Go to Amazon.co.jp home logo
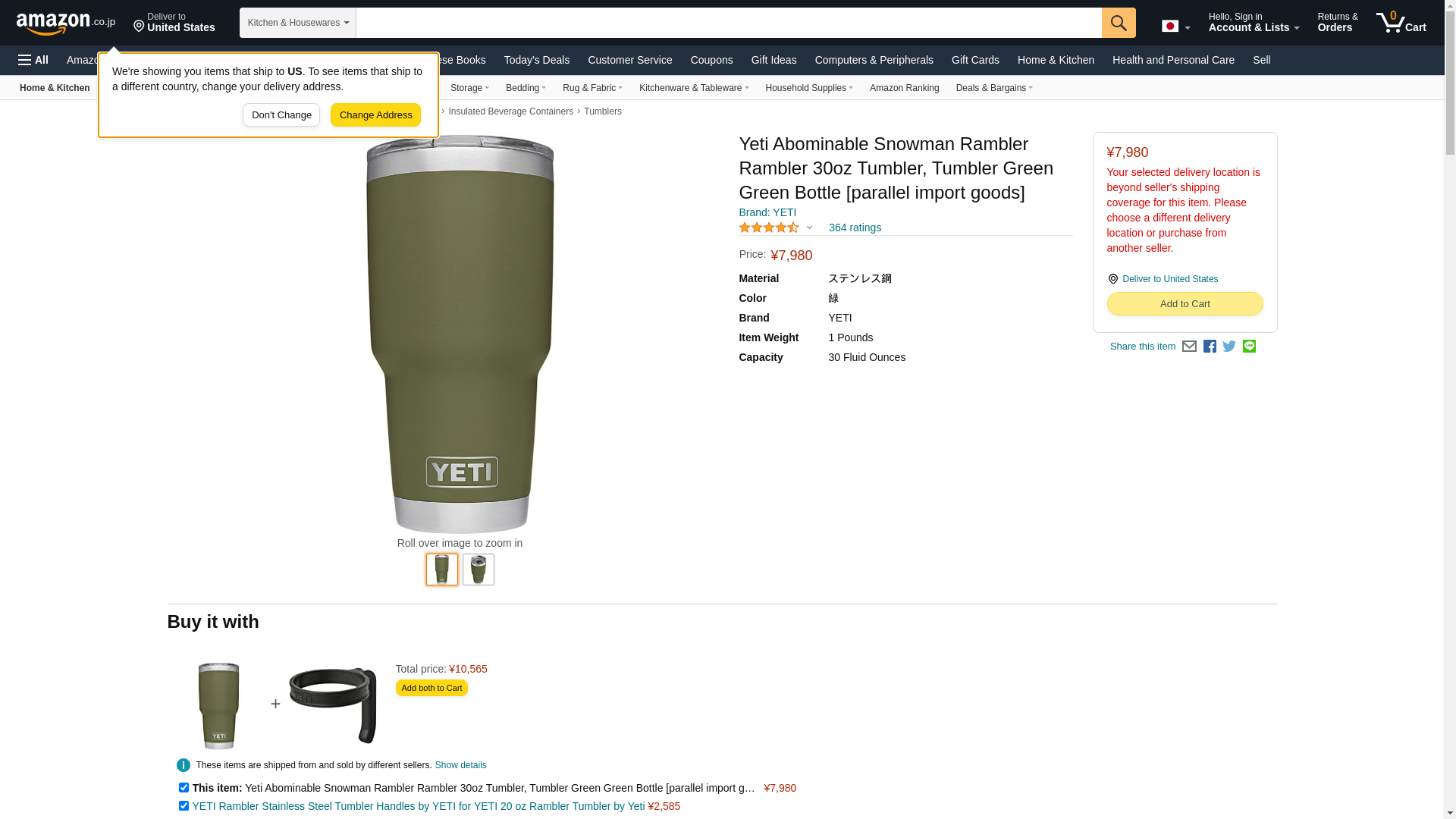Image resolution: width=1456 pixels, height=819 pixels. [66, 23]
